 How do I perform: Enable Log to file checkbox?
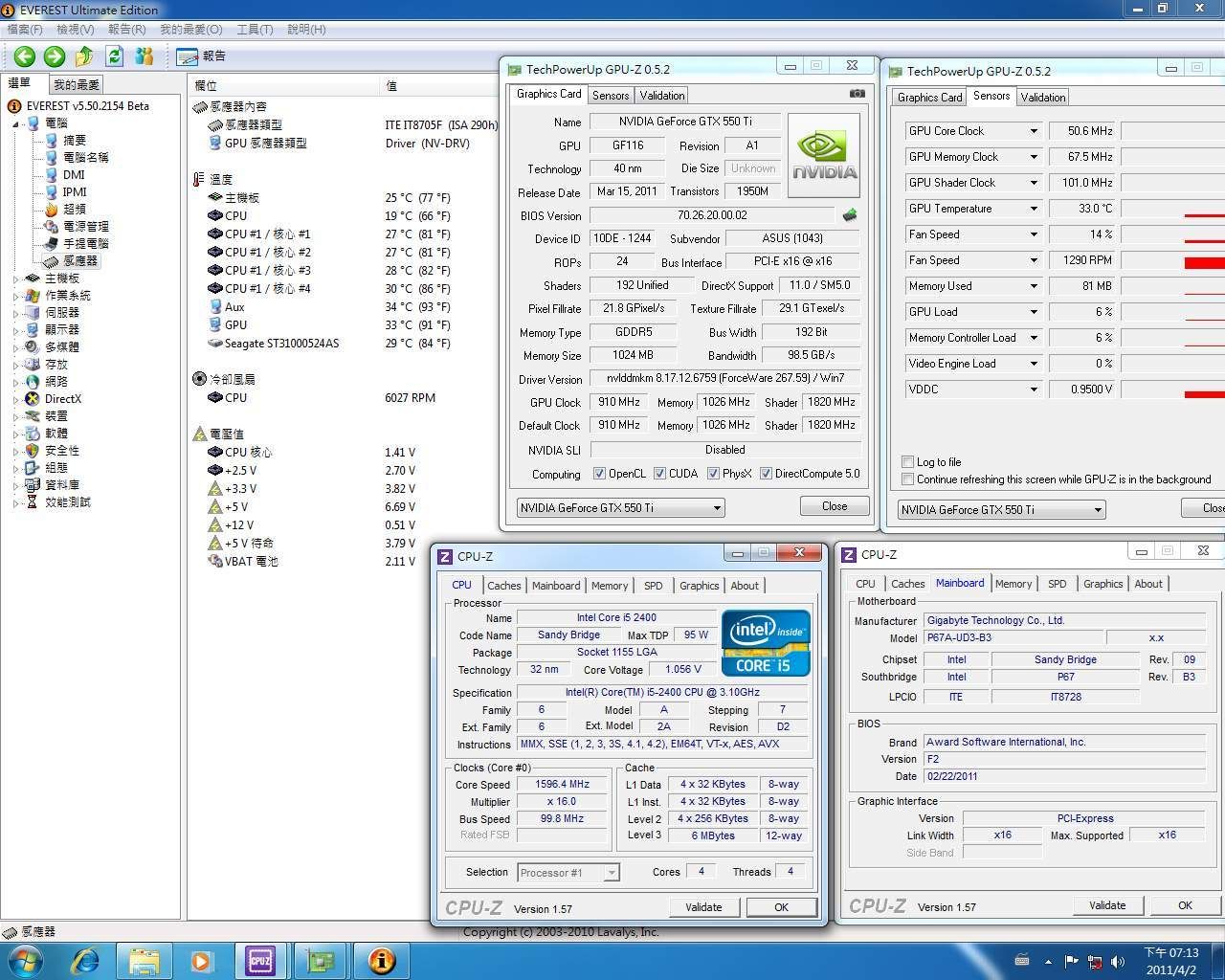coord(907,462)
